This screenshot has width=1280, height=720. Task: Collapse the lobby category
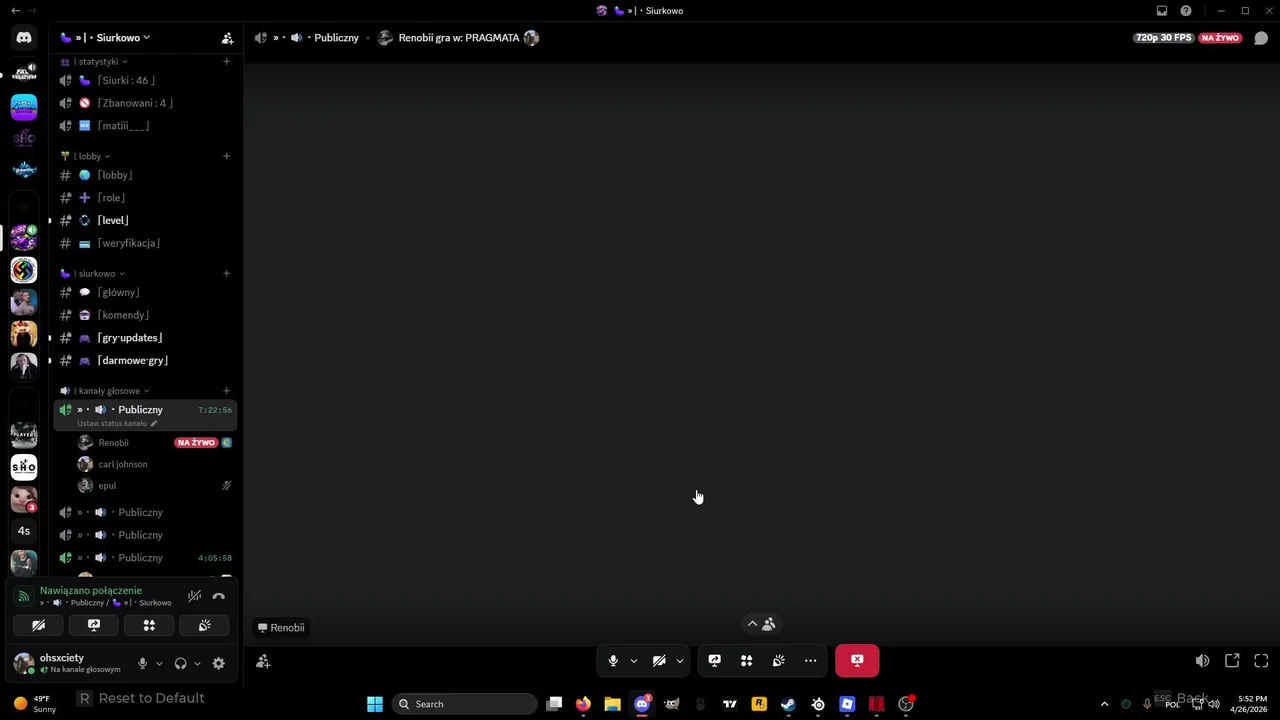(x=86, y=156)
